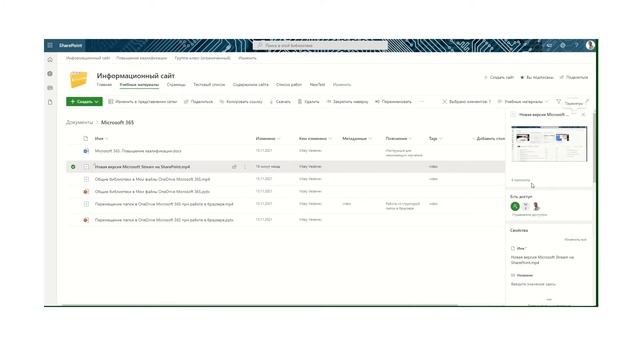The height and width of the screenshot is (360, 640).
Task: Clear selection X beside Выбрано элементов
Action: 444,102
